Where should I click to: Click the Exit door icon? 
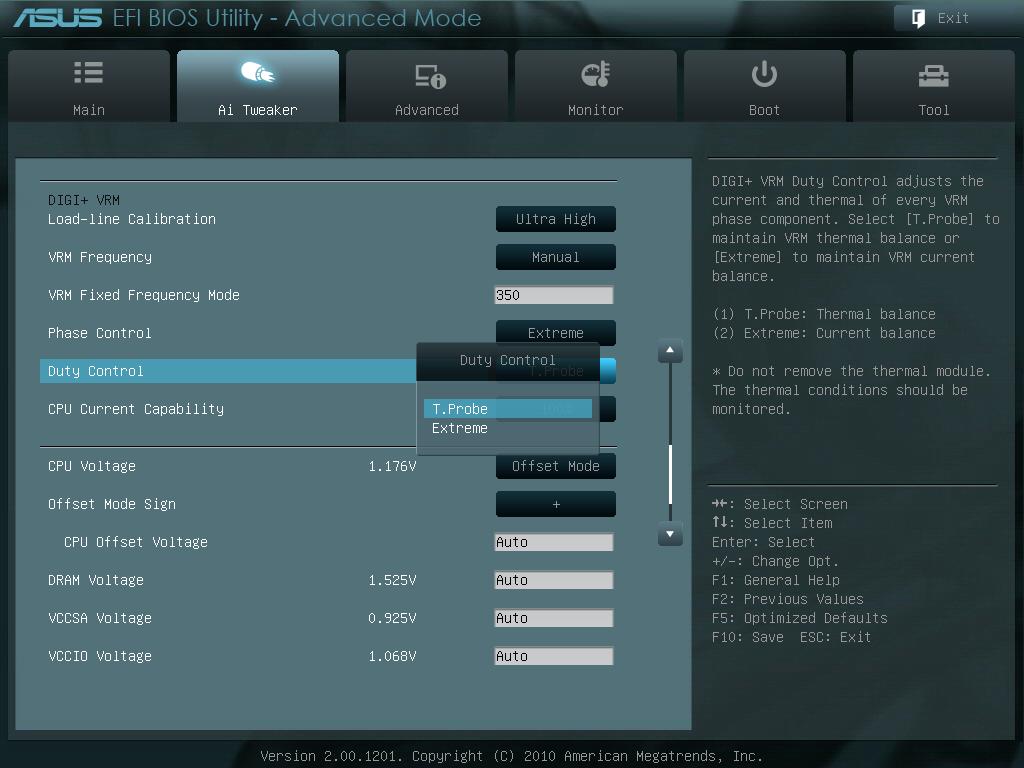click(x=918, y=18)
